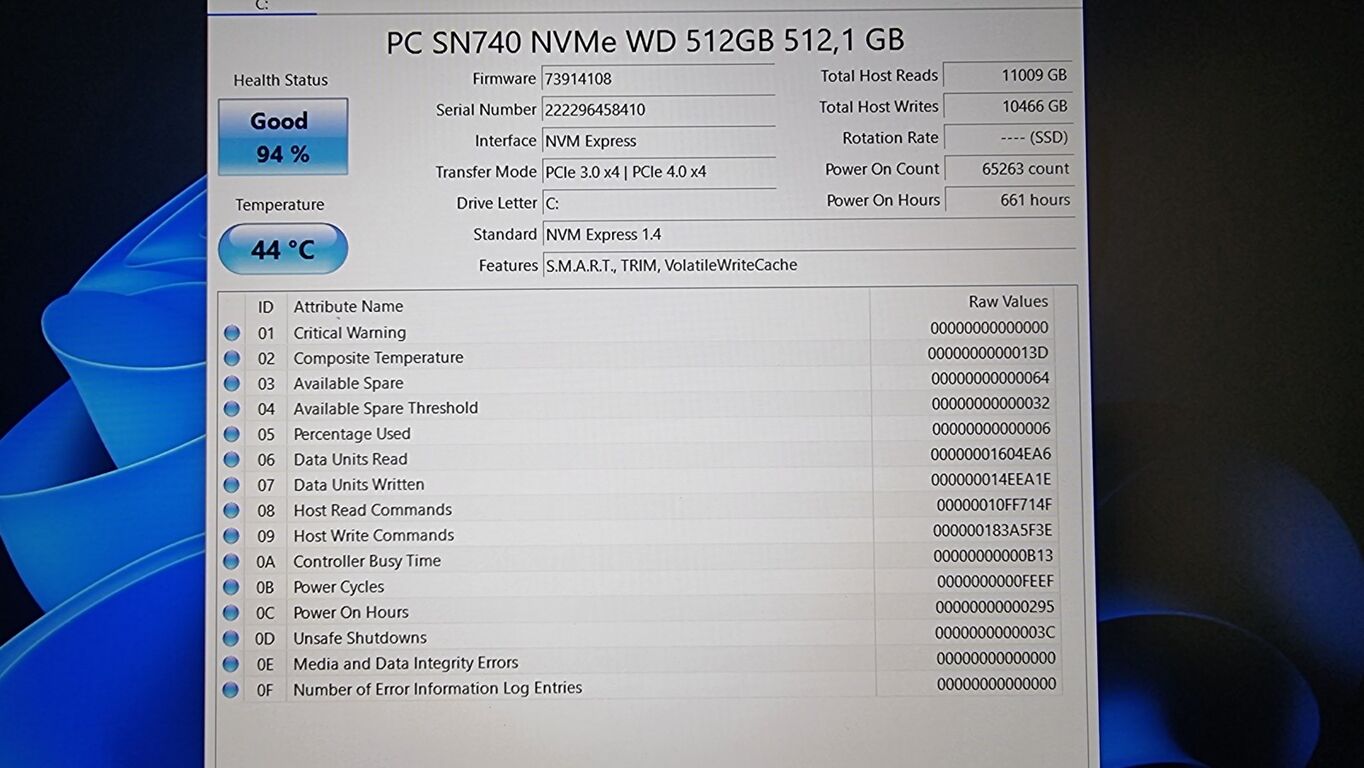The width and height of the screenshot is (1364, 768).
Task: Click the status circle in the Available Spare row (ID 03)
Action: pyautogui.click(x=232, y=383)
